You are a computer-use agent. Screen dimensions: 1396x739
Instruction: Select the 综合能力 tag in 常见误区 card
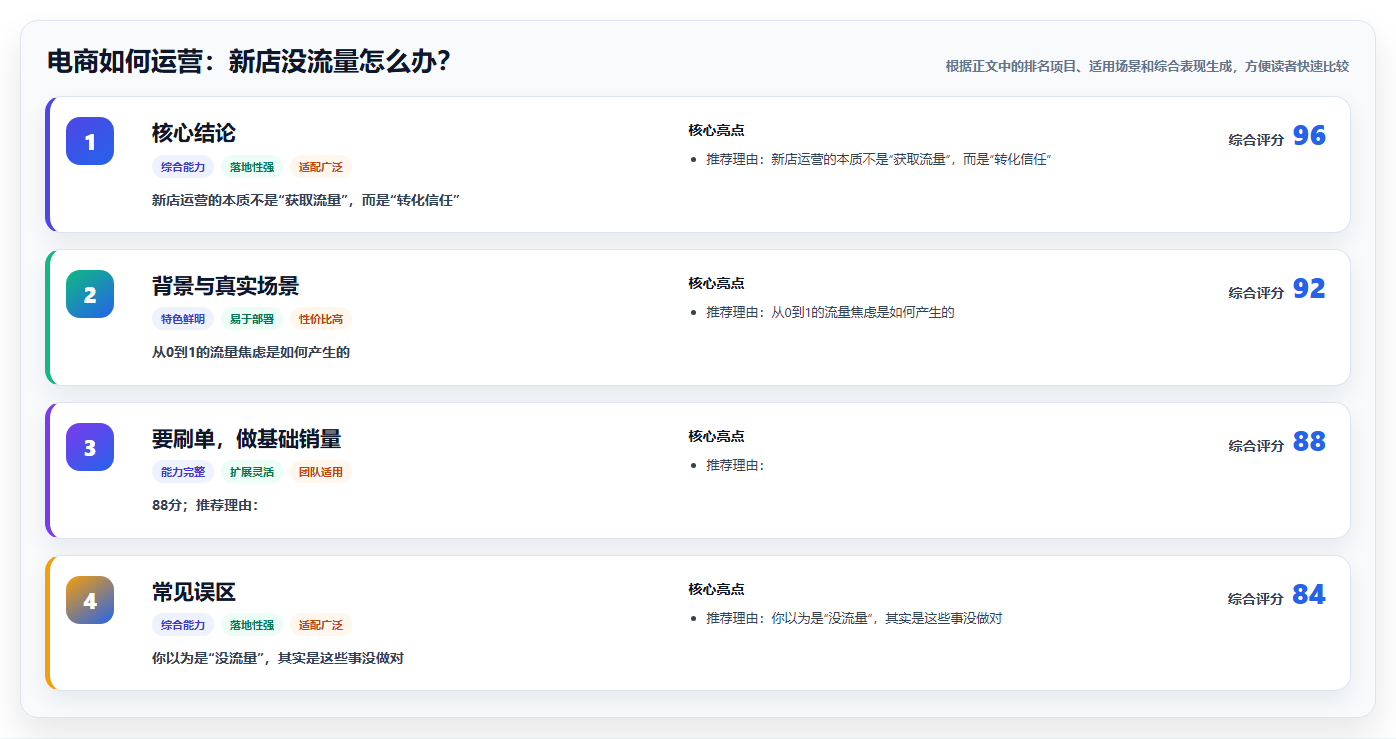[183, 626]
